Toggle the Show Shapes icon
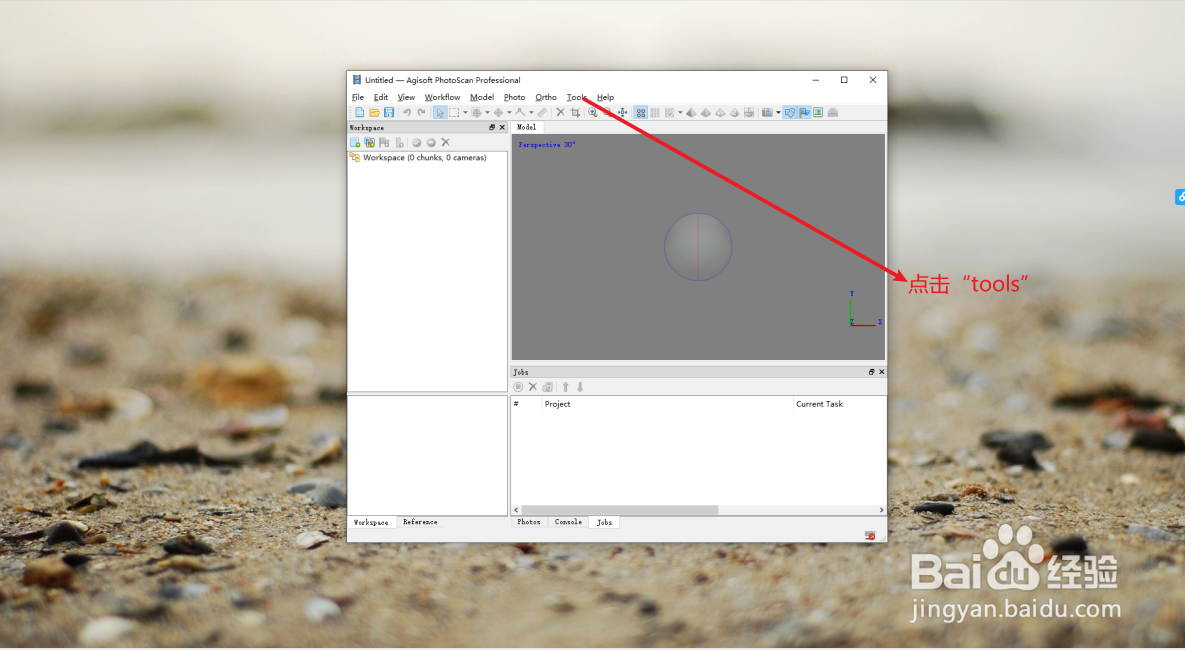This screenshot has width=1185, height=650. coord(789,112)
